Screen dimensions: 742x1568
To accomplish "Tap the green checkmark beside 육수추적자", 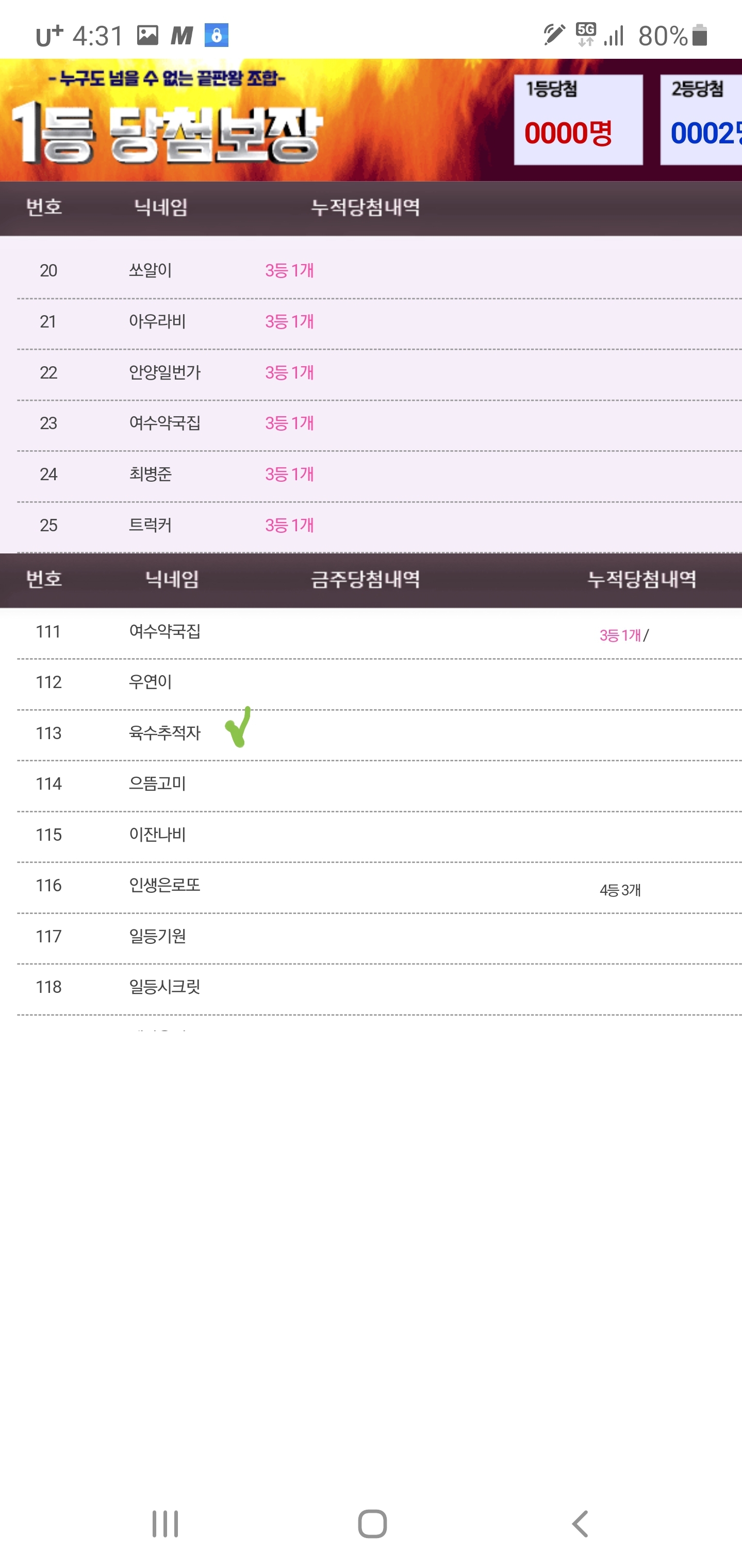I will tap(238, 727).
